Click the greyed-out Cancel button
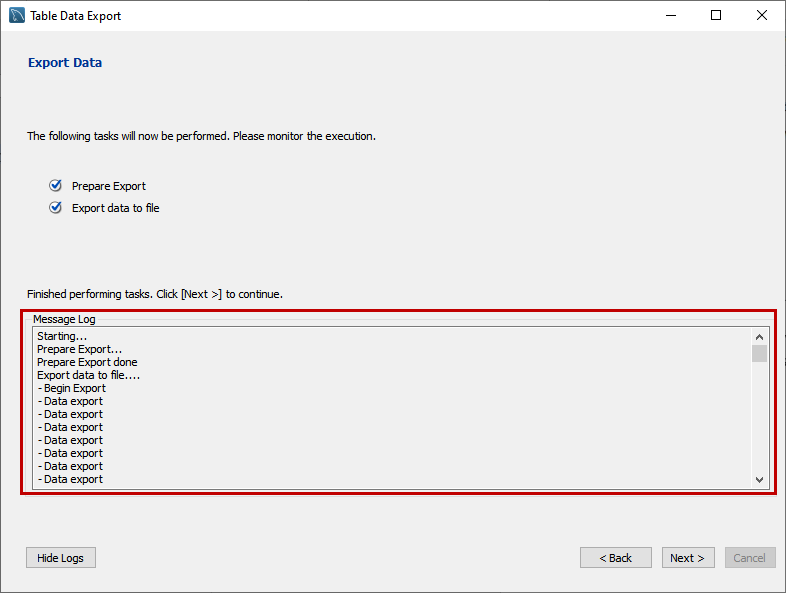The height and width of the screenshot is (593, 786). coord(749,558)
